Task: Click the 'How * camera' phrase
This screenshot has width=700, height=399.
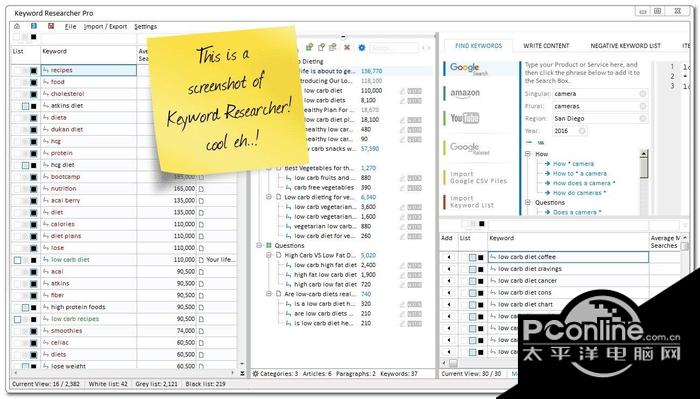Action: click(x=573, y=164)
